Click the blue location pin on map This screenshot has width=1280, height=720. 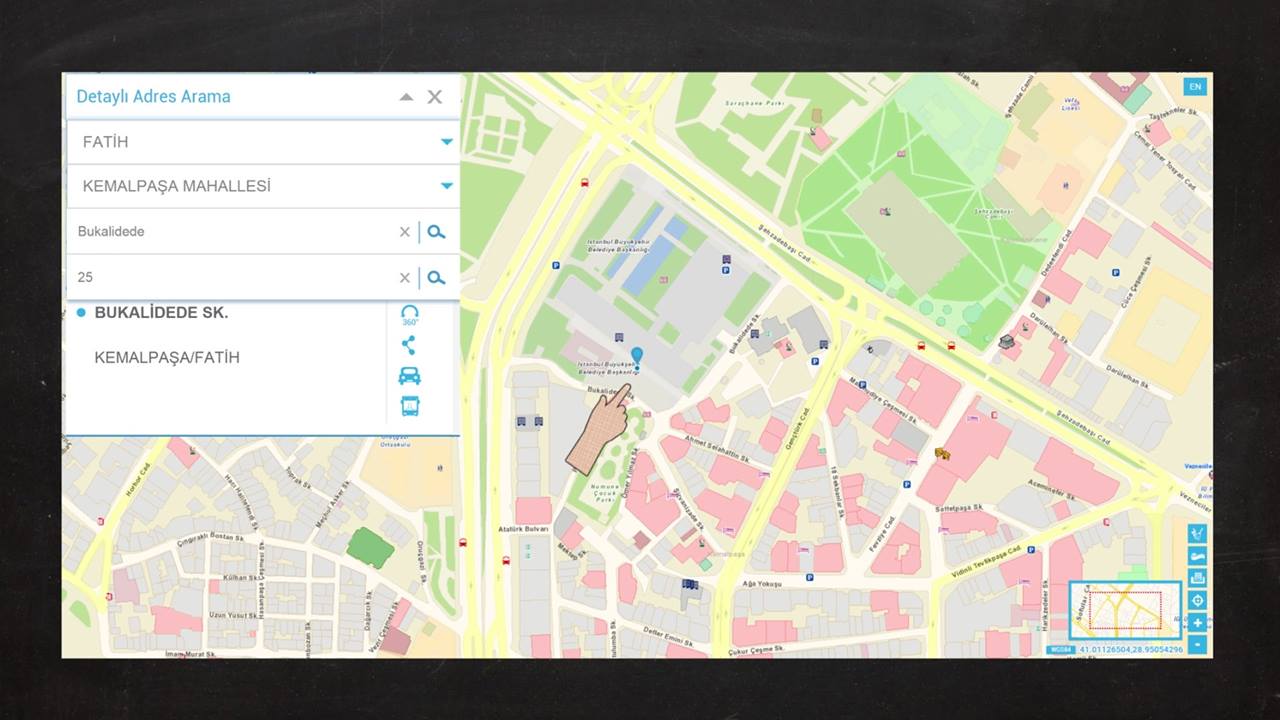click(x=637, y=358)
